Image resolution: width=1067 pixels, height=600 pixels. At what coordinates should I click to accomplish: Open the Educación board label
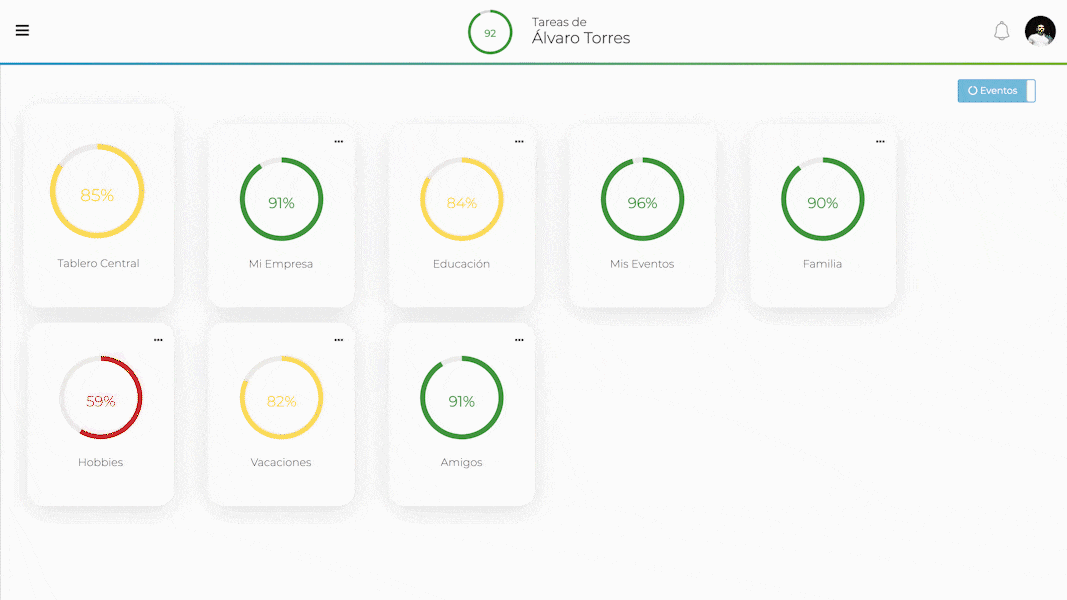[x=461, y=264]
